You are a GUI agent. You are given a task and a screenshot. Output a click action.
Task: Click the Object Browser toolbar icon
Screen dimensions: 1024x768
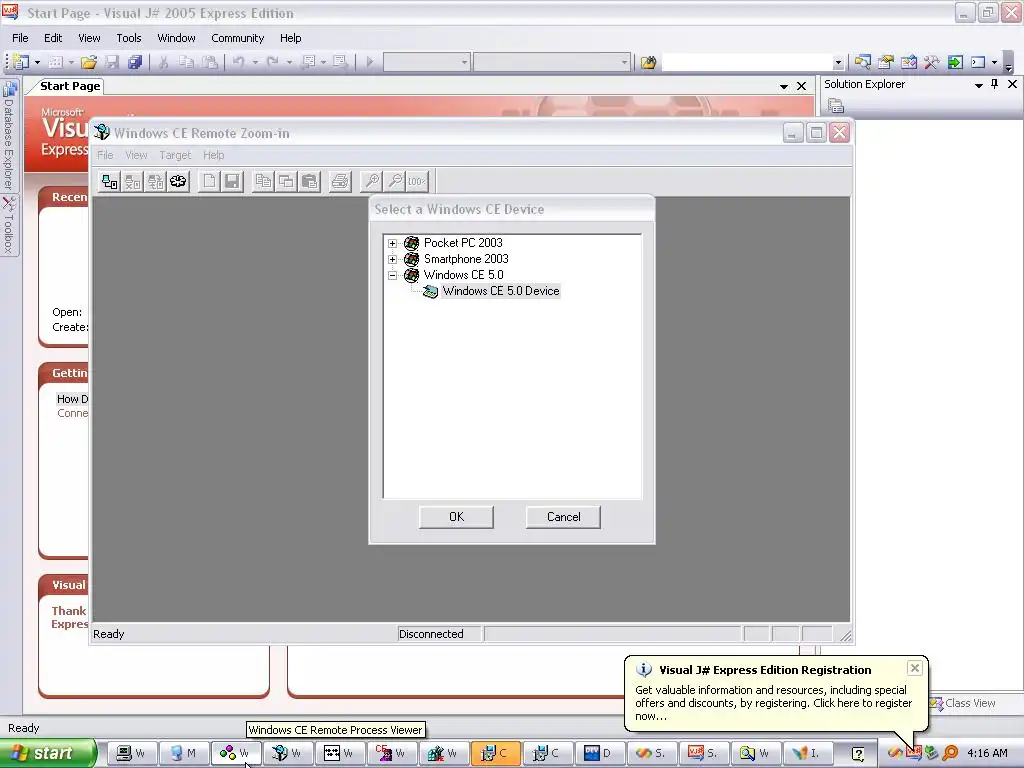908,62
